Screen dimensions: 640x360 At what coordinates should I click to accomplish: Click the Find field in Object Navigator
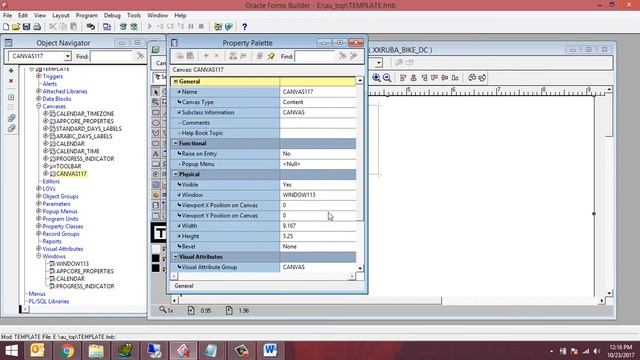tap(112, 56)
